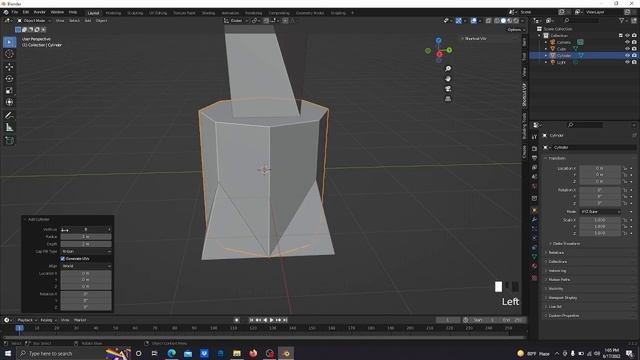Screen dimensions: 640x360
Task: Open the Align World dropdown
Action: click(x=86, y=266)
